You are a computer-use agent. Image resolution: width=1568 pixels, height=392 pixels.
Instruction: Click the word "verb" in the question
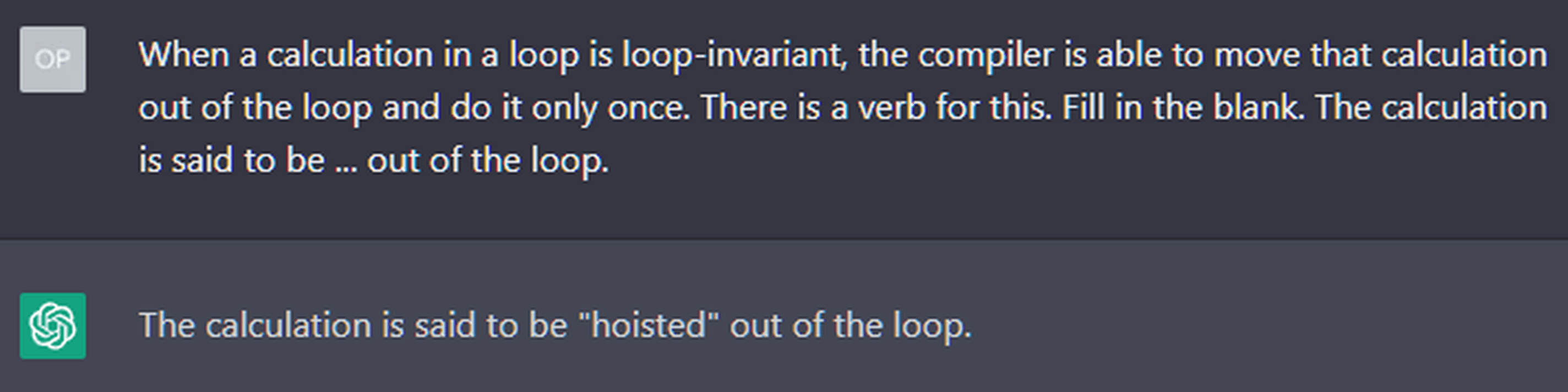[x=892, y=108]
